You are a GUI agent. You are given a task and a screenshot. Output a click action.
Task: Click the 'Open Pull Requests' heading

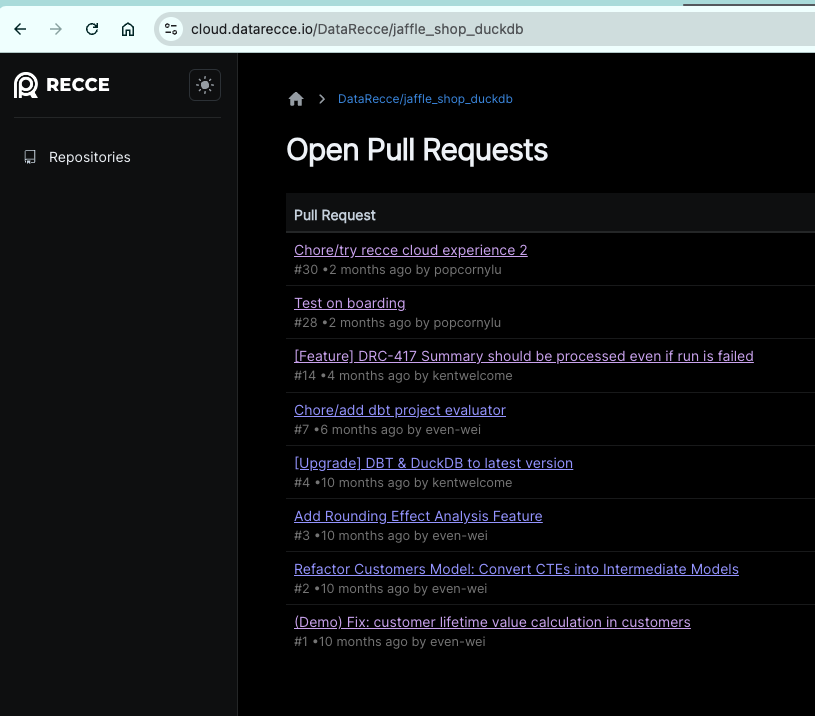pyautogui.click(x=417, y=150)
